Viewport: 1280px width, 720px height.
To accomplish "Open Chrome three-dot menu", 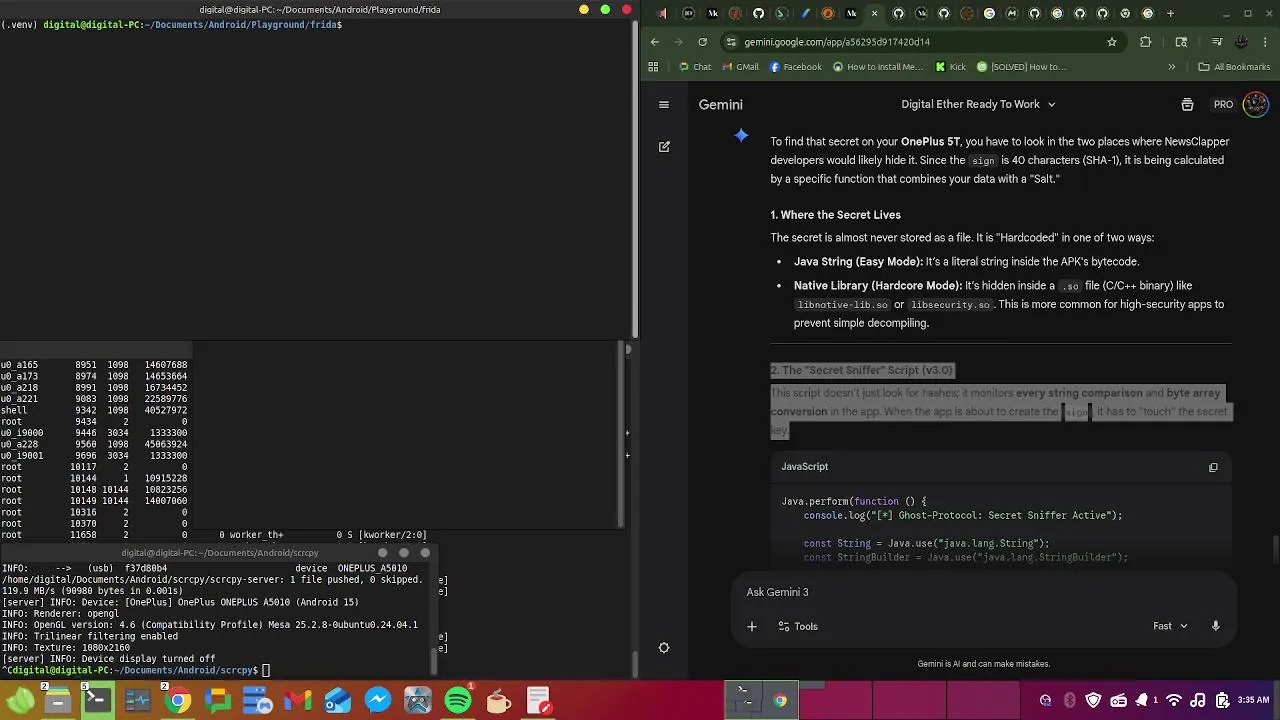I will coord(1266,42).
